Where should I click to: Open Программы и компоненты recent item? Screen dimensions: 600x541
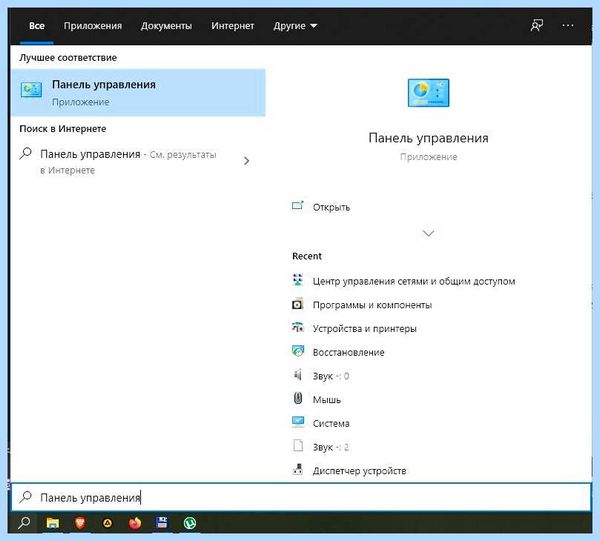372,305
